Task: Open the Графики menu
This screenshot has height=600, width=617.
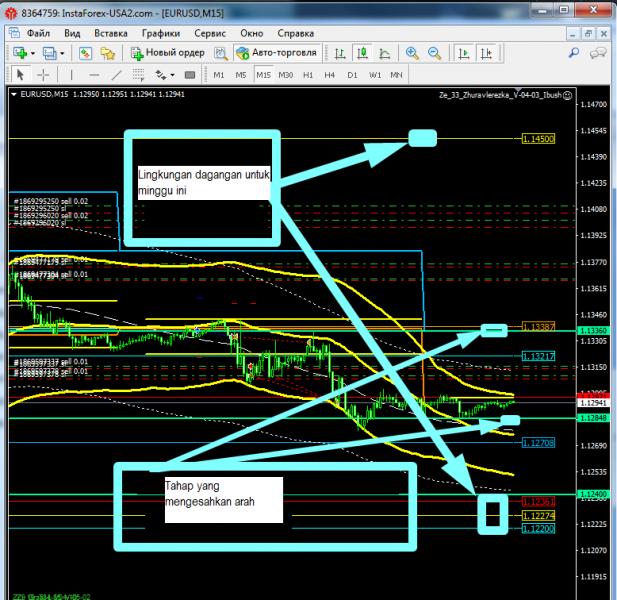Action: pyautogui.click(x=160, y=33)
